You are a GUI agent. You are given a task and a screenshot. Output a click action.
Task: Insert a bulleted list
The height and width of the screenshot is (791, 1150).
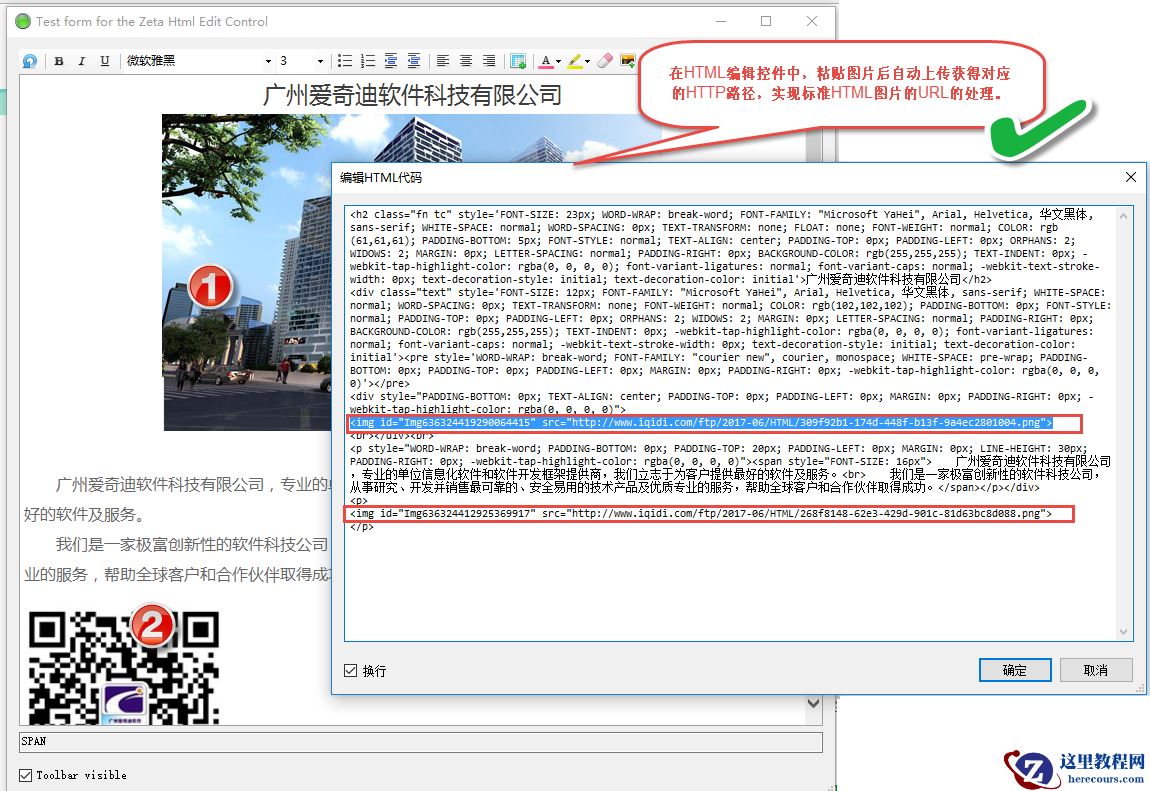coord(345,61)
